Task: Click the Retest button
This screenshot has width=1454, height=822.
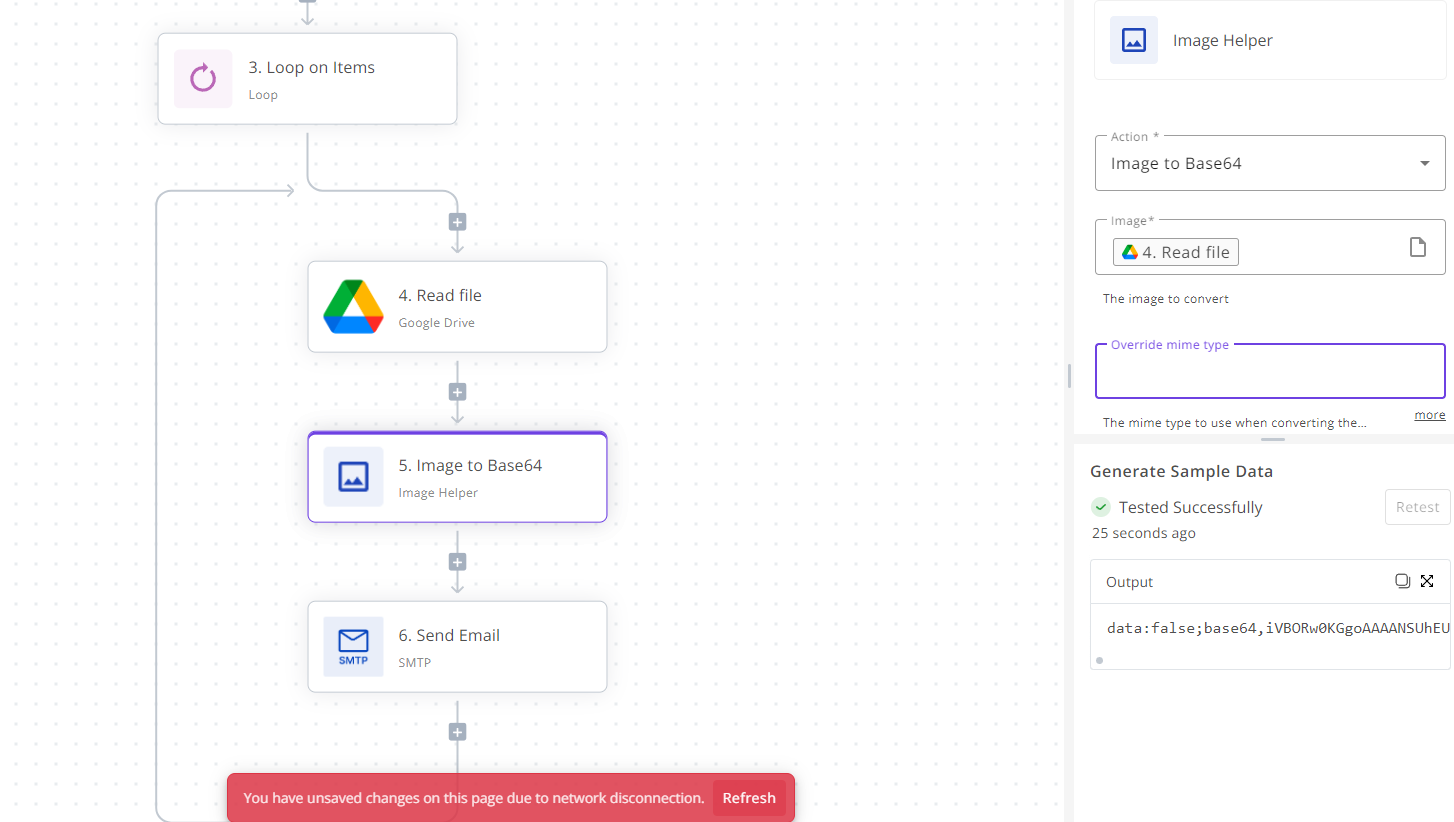Action: point(1417,507)
